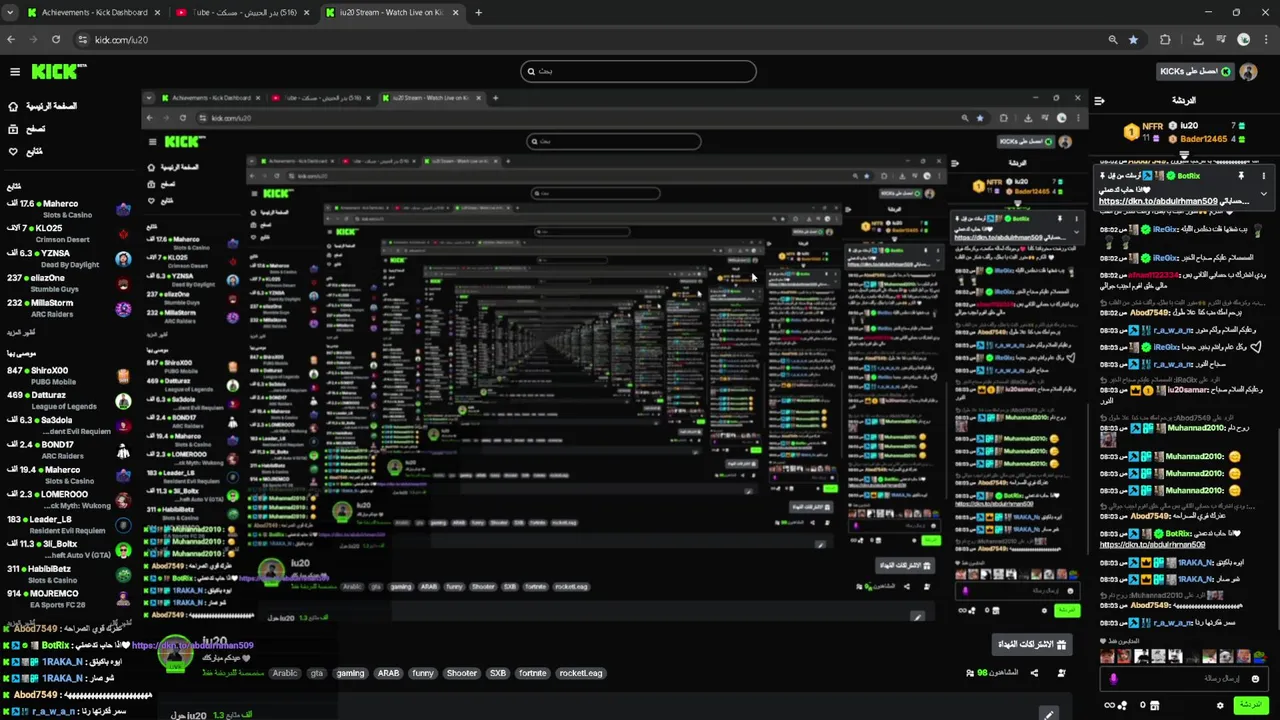This screenshot has width=1280, height=720.
Task: Click Get KICKs button
Action: click(x=1196, y=71)
